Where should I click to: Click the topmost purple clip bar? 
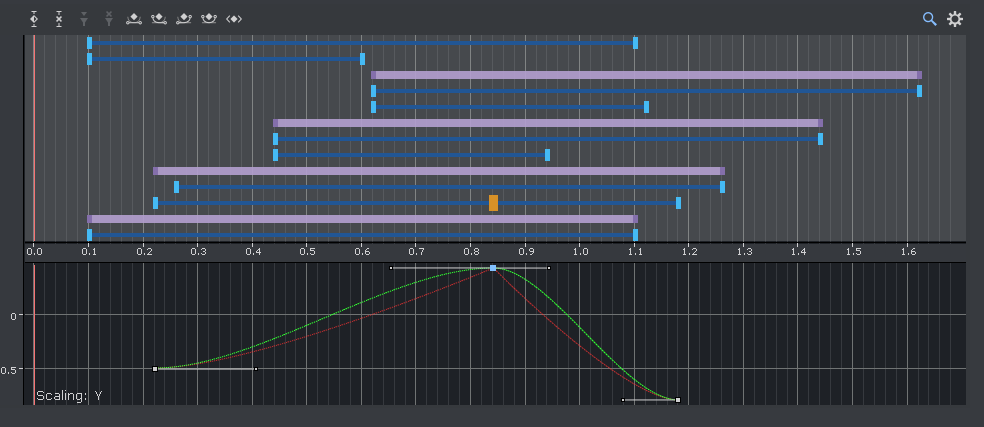coord(646,75)
